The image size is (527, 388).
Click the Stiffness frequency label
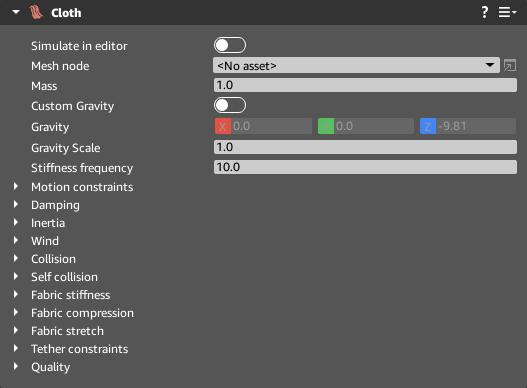82,168
